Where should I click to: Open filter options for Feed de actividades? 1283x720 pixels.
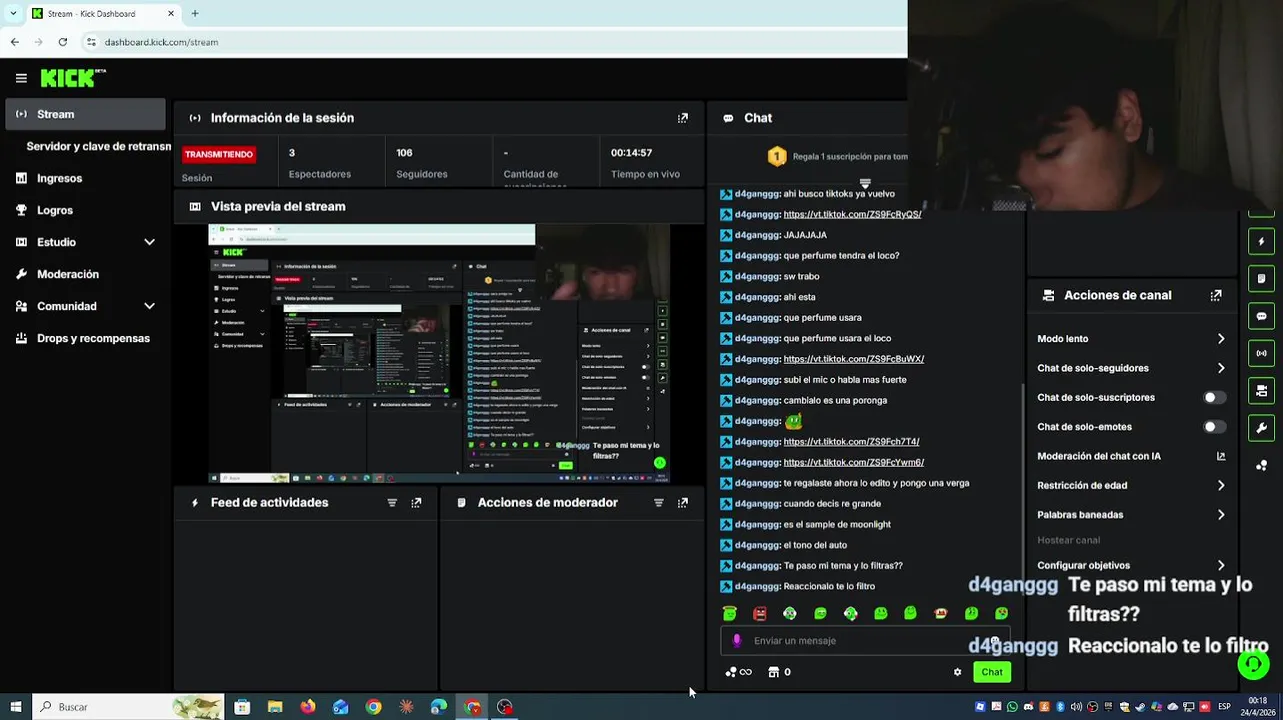point(392,503)
